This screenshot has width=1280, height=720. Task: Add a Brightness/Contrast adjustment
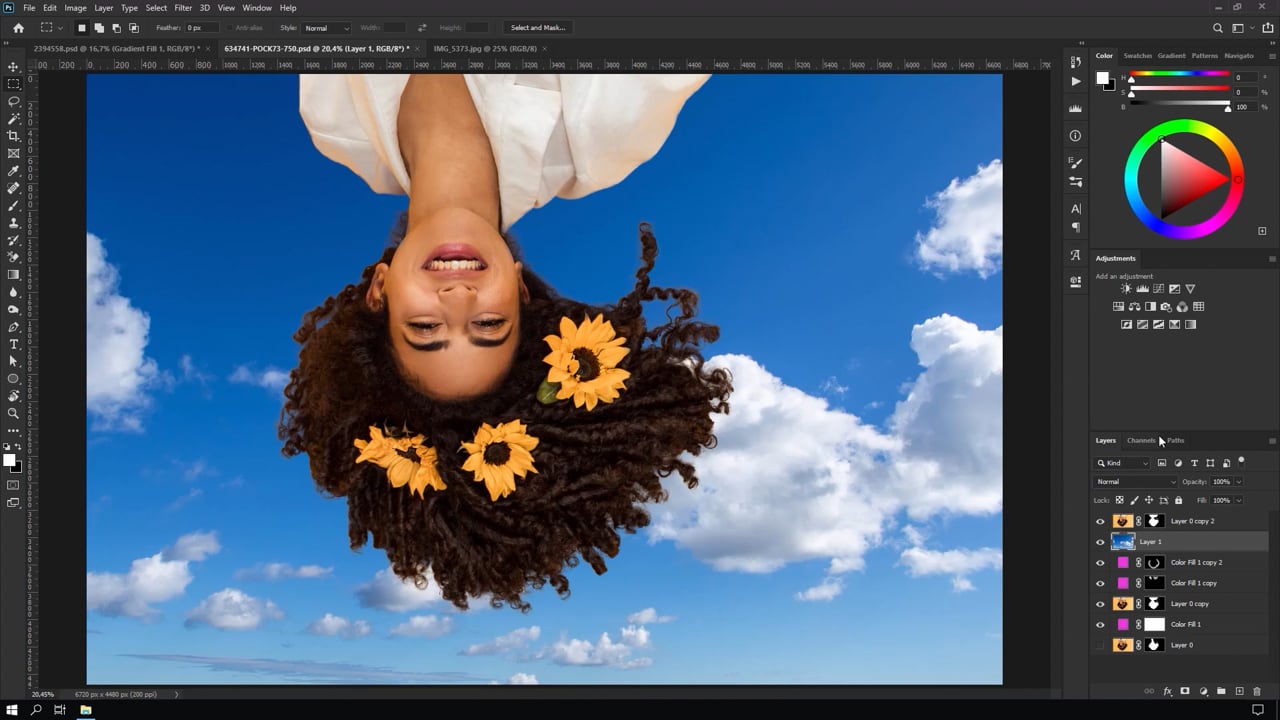click(x=1126, y=289)
